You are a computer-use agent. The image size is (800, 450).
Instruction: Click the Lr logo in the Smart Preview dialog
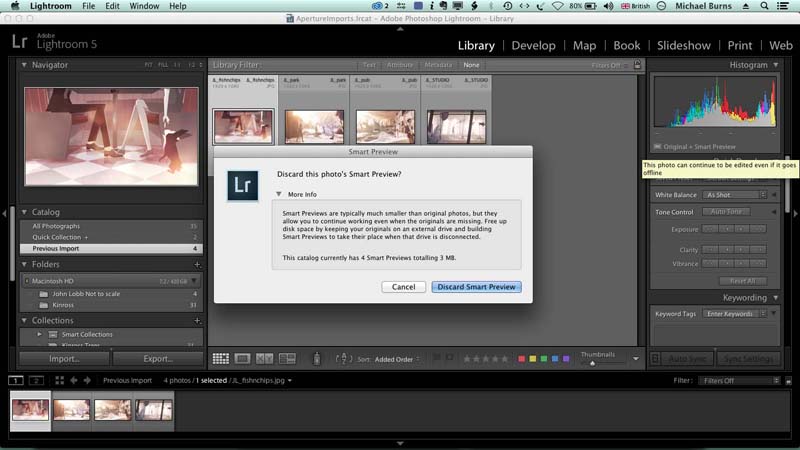click(x=242, y=185)
